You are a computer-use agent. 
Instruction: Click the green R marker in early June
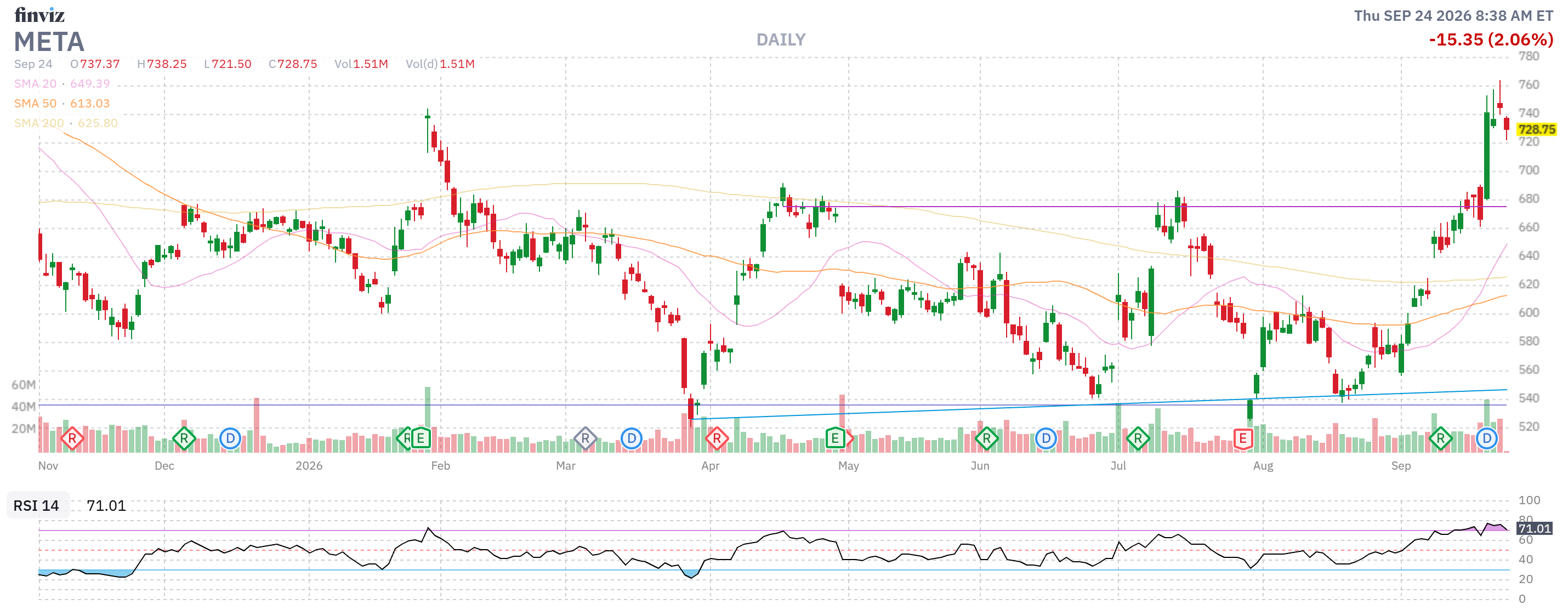pyautogui.click(x=987, y=438)
